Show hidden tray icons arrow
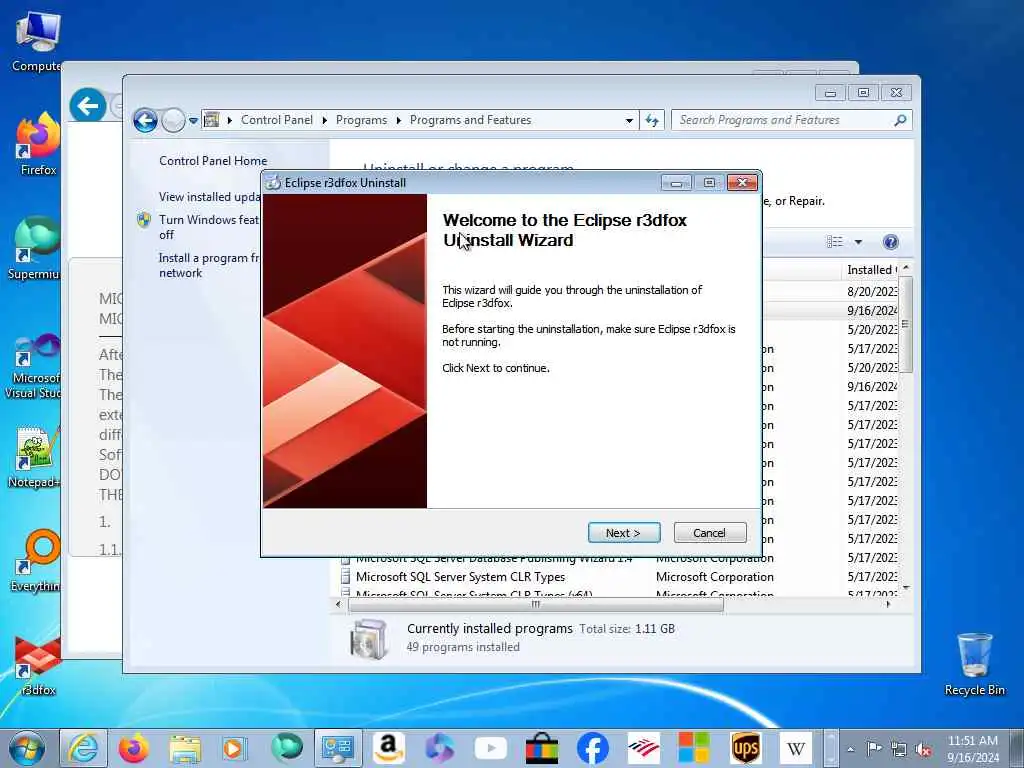The height and width of the screenshot is (768, 1024). click(x=850, y=749)
